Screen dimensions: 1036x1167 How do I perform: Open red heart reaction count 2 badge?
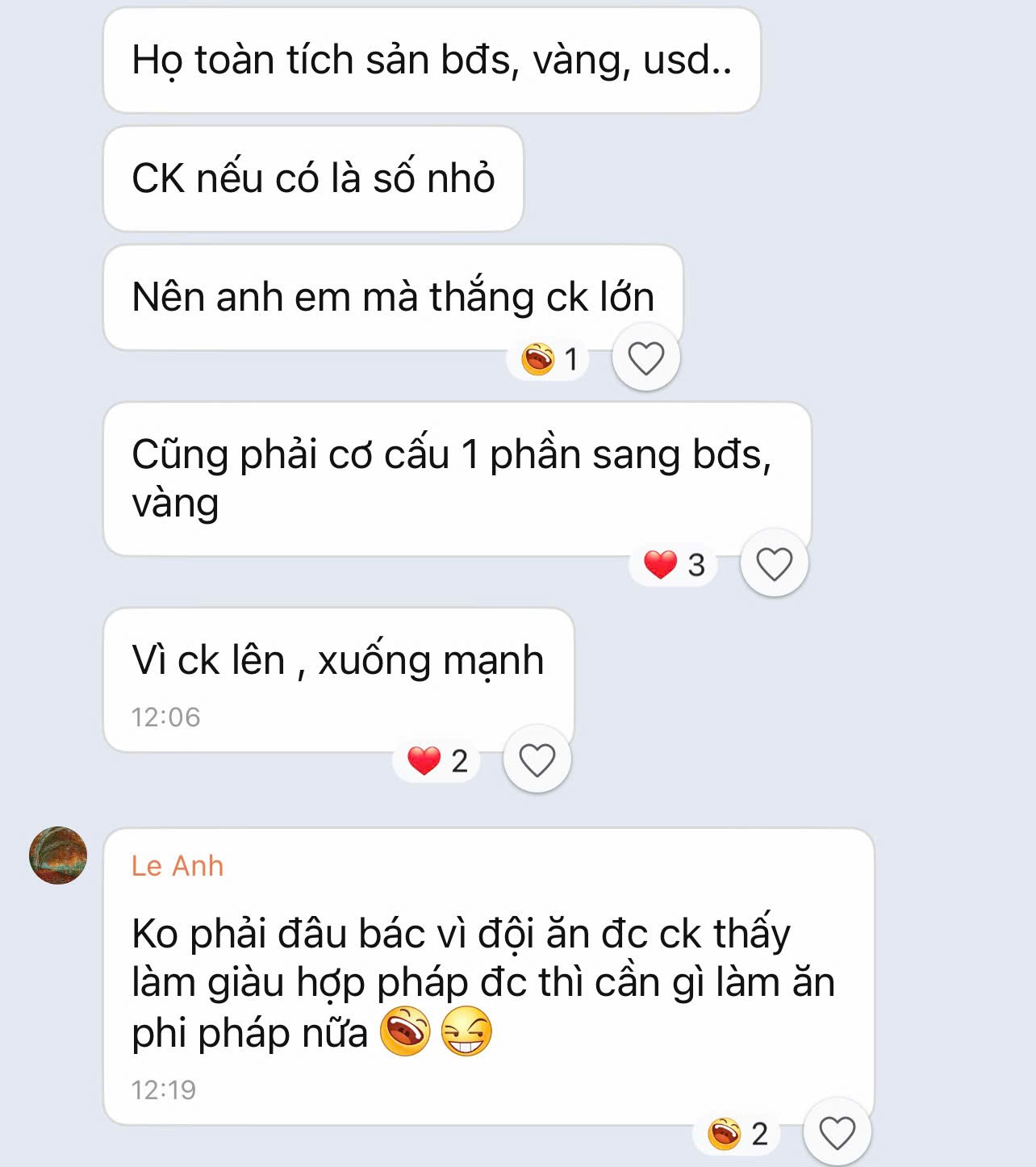(437, 760)
